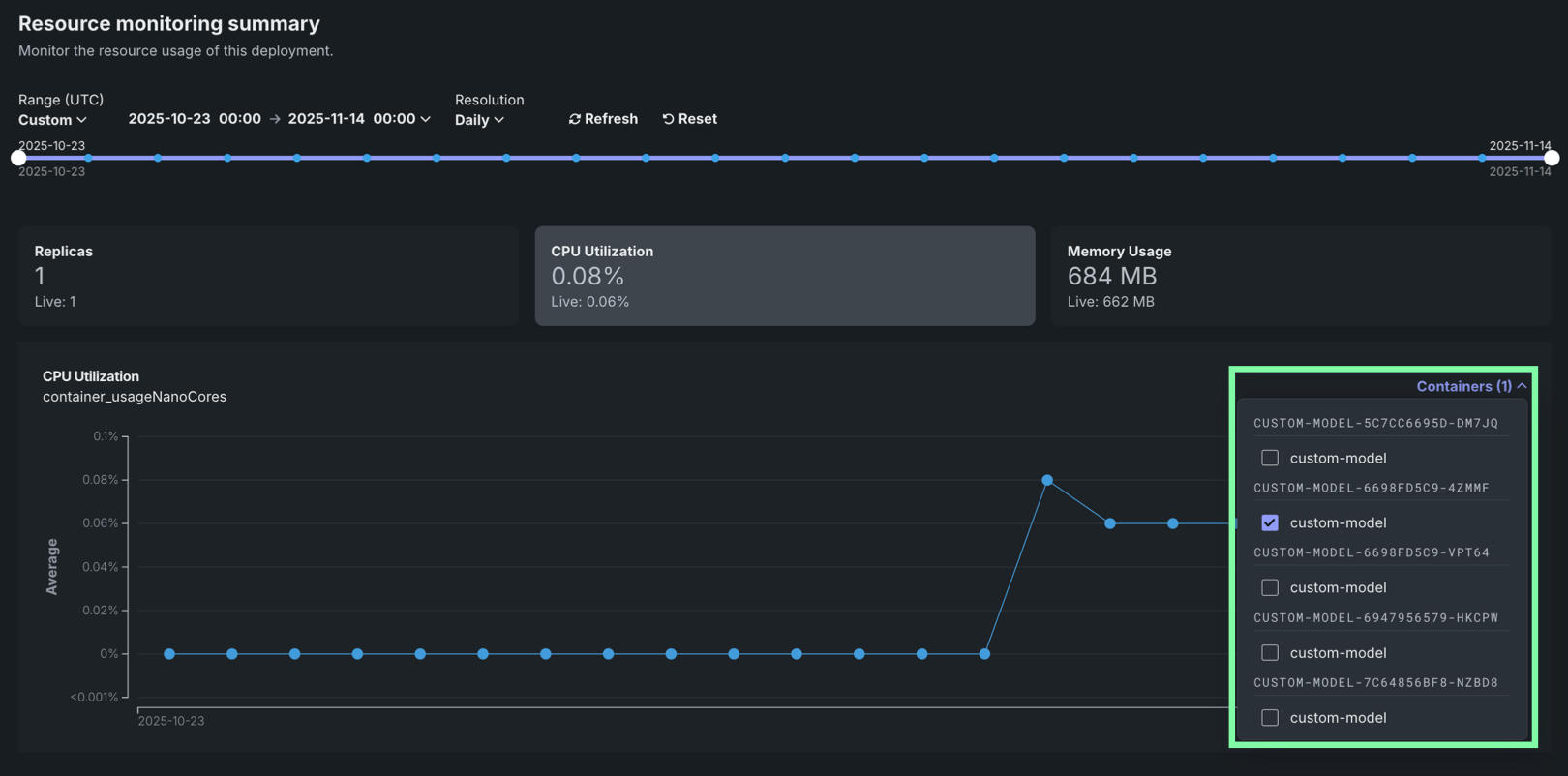The width and height of the screenshot is (1568, 776).
Task: Click the Reset icon button
Action: pos(689,119)
